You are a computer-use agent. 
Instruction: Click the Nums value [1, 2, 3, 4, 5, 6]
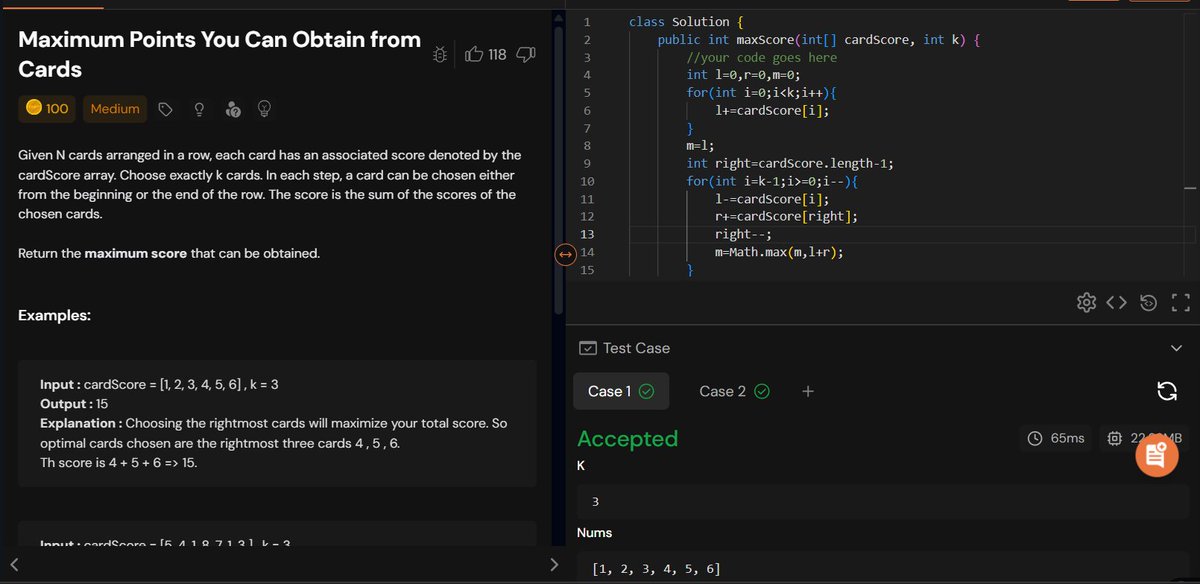656,569
